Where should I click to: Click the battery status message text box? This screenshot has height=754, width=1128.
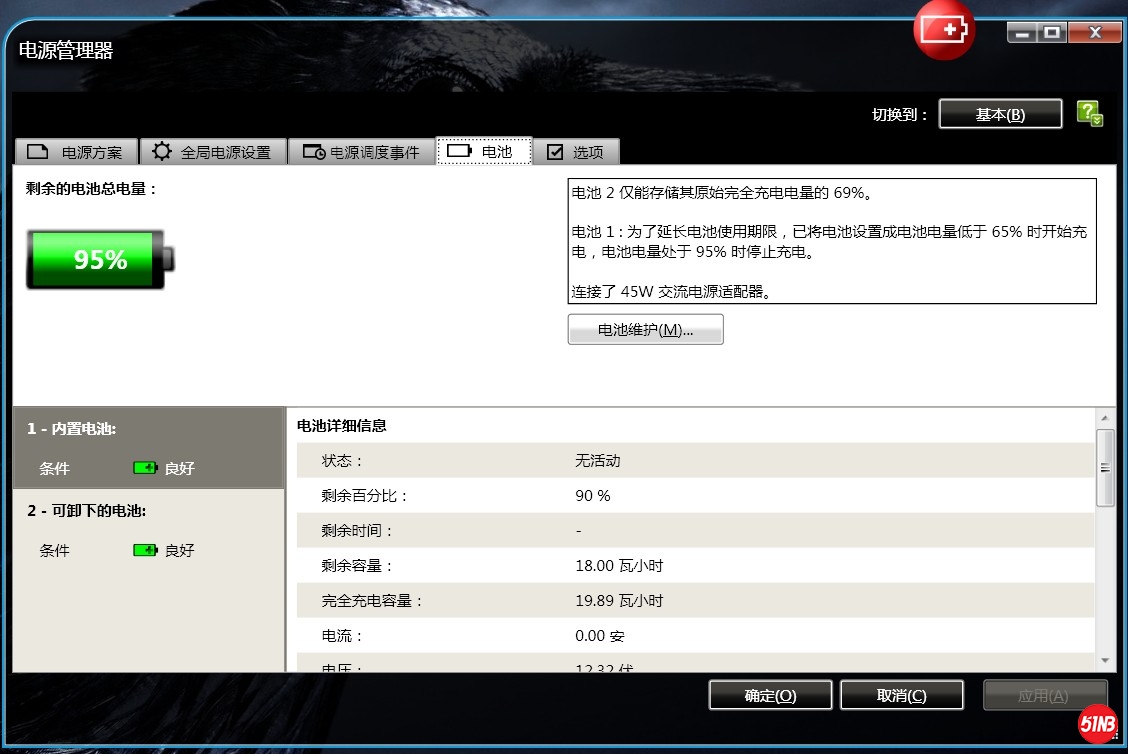tap(831, 241)
